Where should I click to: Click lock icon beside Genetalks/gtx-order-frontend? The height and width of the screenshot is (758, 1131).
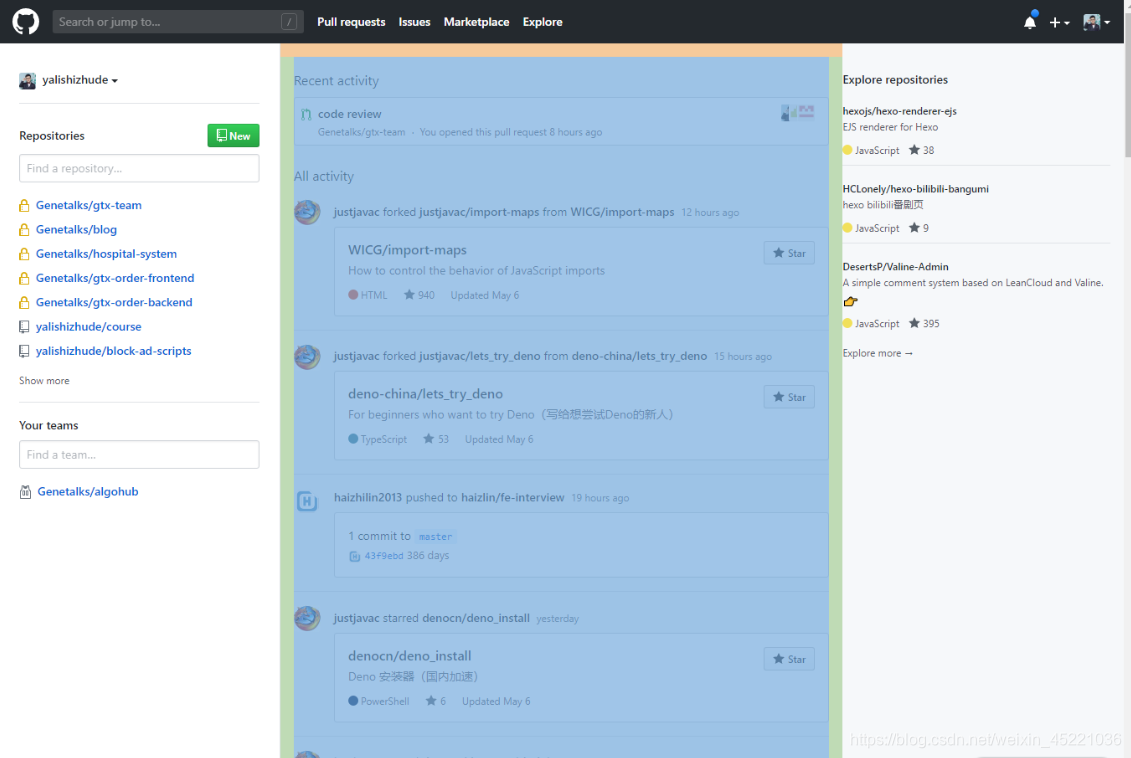point(24,278)
